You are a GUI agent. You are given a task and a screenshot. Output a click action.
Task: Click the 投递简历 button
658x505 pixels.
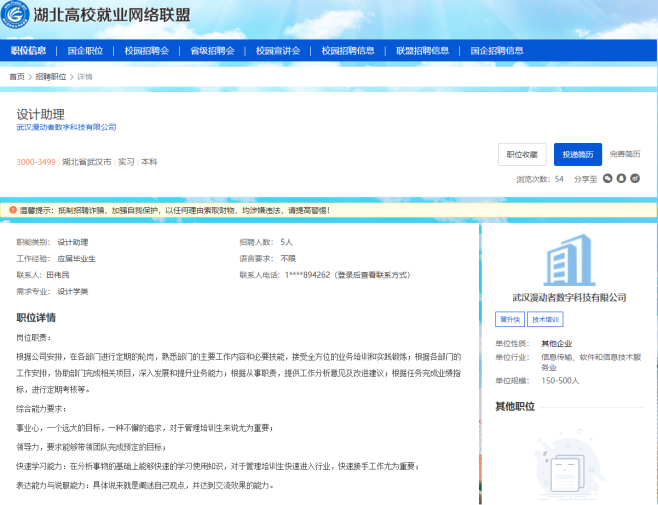577,154
